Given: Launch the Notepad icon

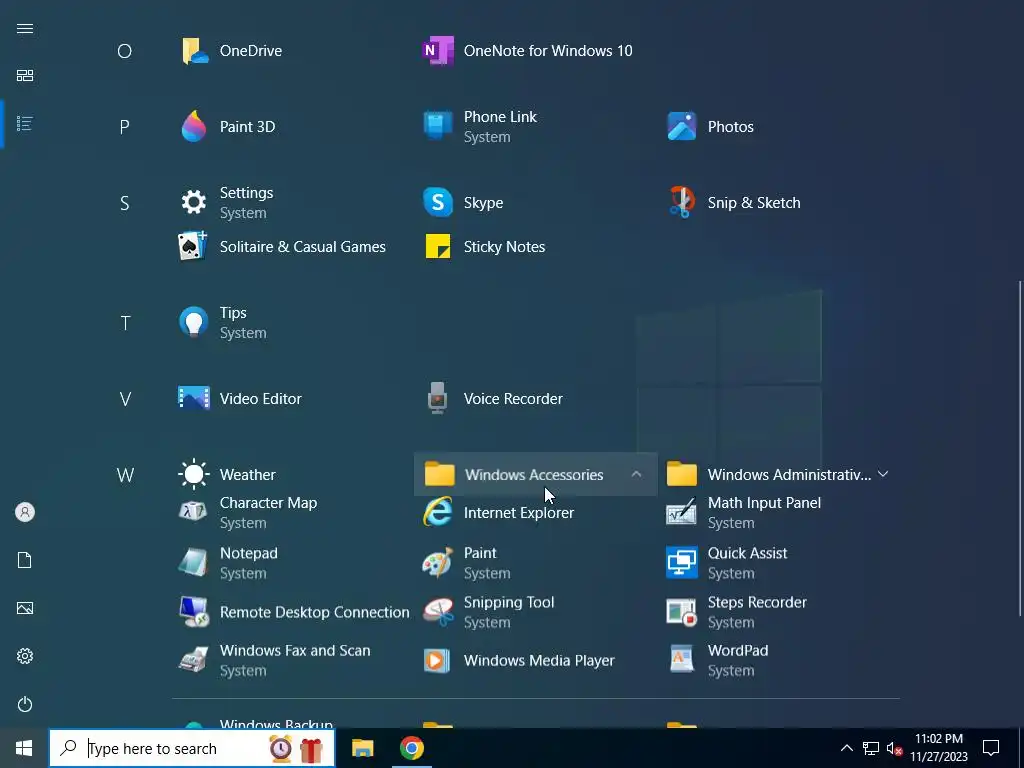Looking at the screenshot, I should (194, 562).
